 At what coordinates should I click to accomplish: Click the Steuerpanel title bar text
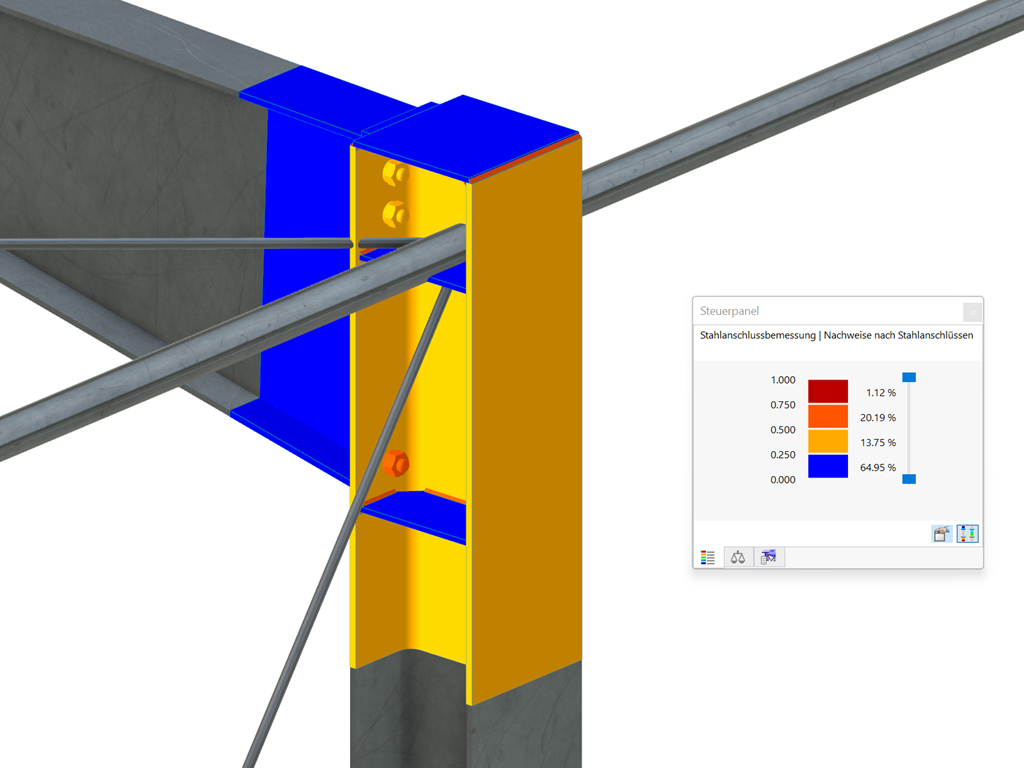pos(729,311)
